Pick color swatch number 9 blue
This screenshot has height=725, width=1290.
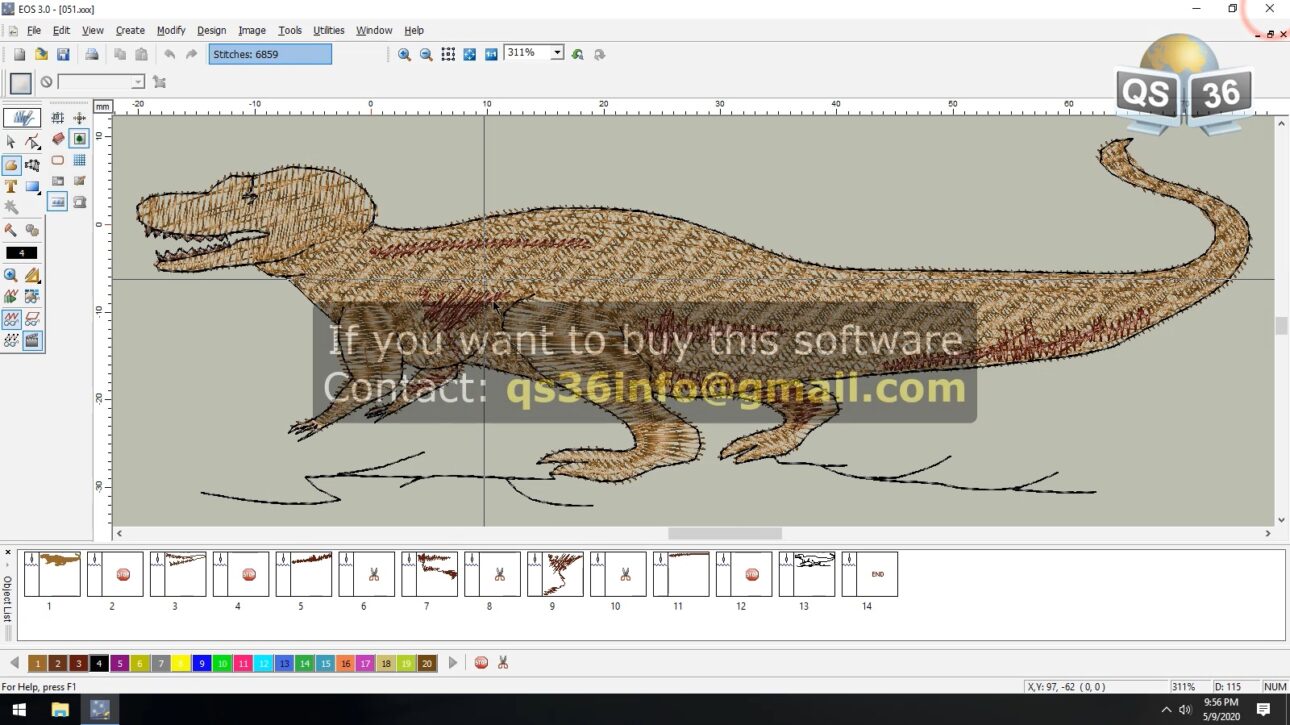coord(202,663)
